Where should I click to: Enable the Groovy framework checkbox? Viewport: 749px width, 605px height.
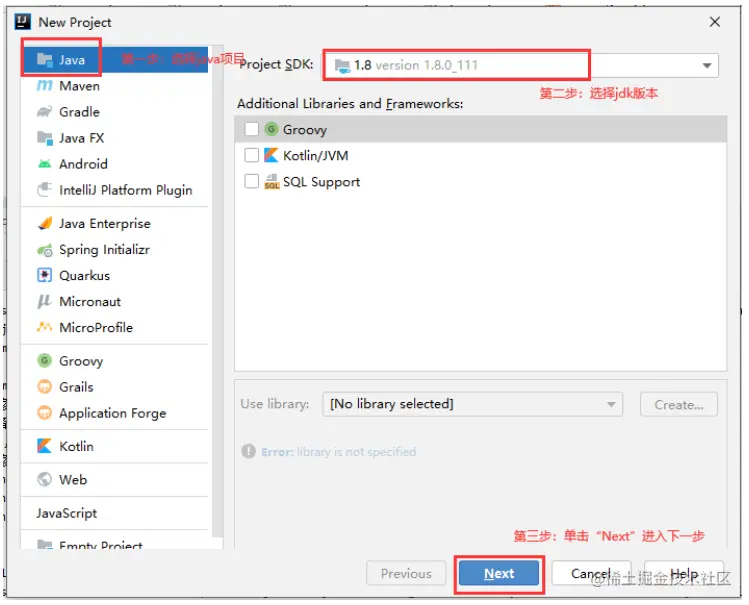point(251,129)
